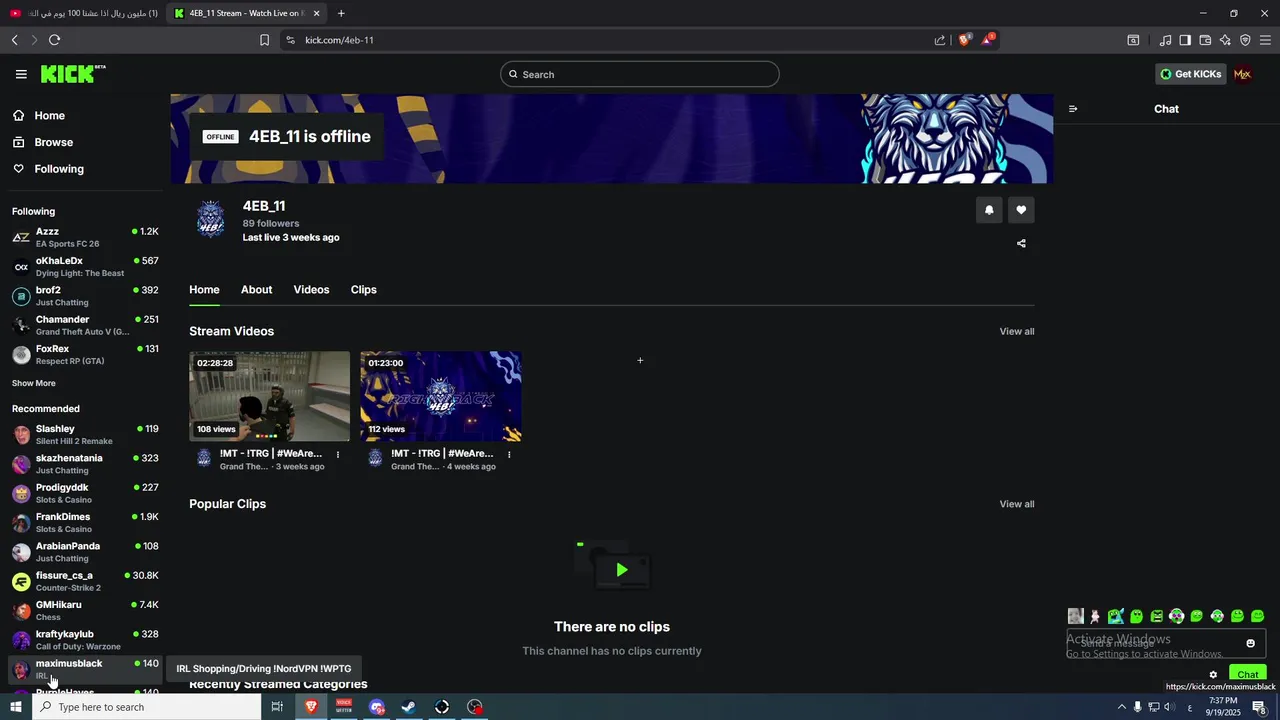
Task: Go to the Kick logo homepage
Action: tap(73, 74)
